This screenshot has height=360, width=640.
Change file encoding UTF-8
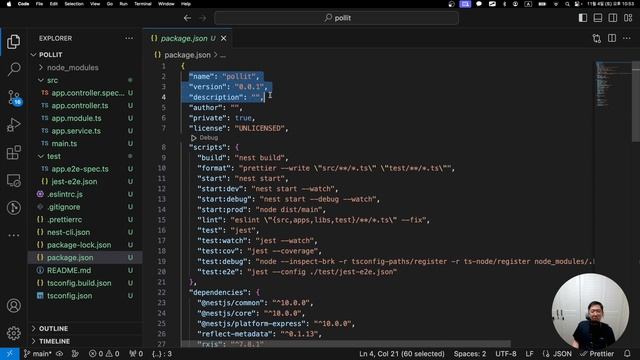(x=506, y=354)
